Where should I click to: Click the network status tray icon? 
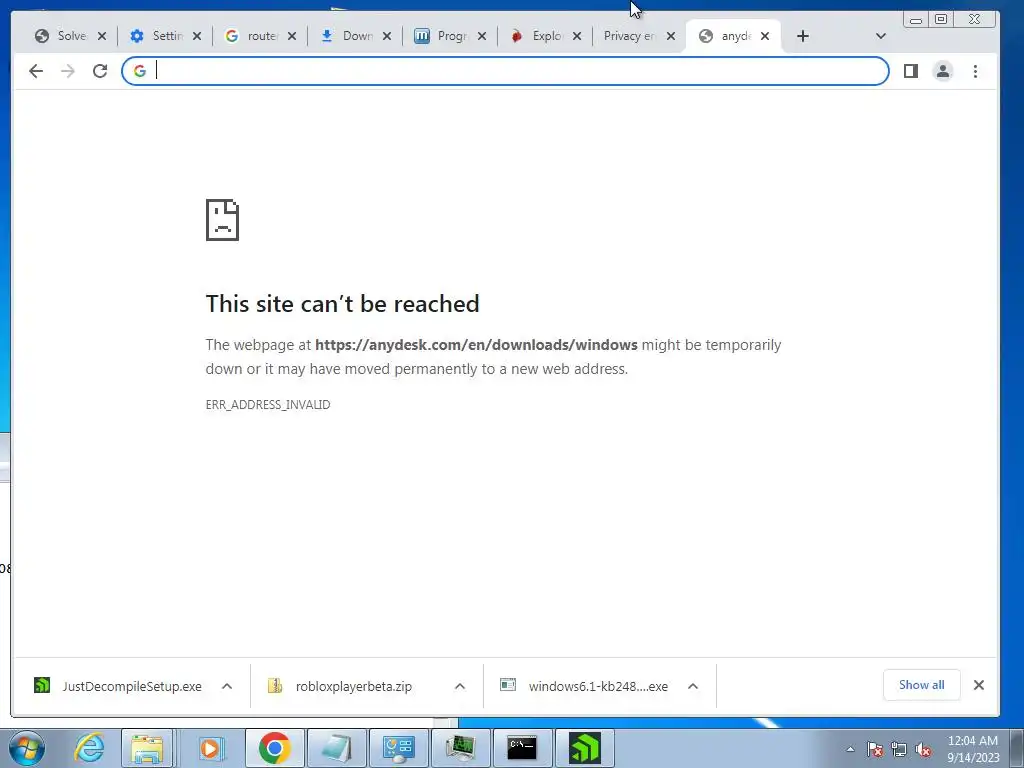899,750
